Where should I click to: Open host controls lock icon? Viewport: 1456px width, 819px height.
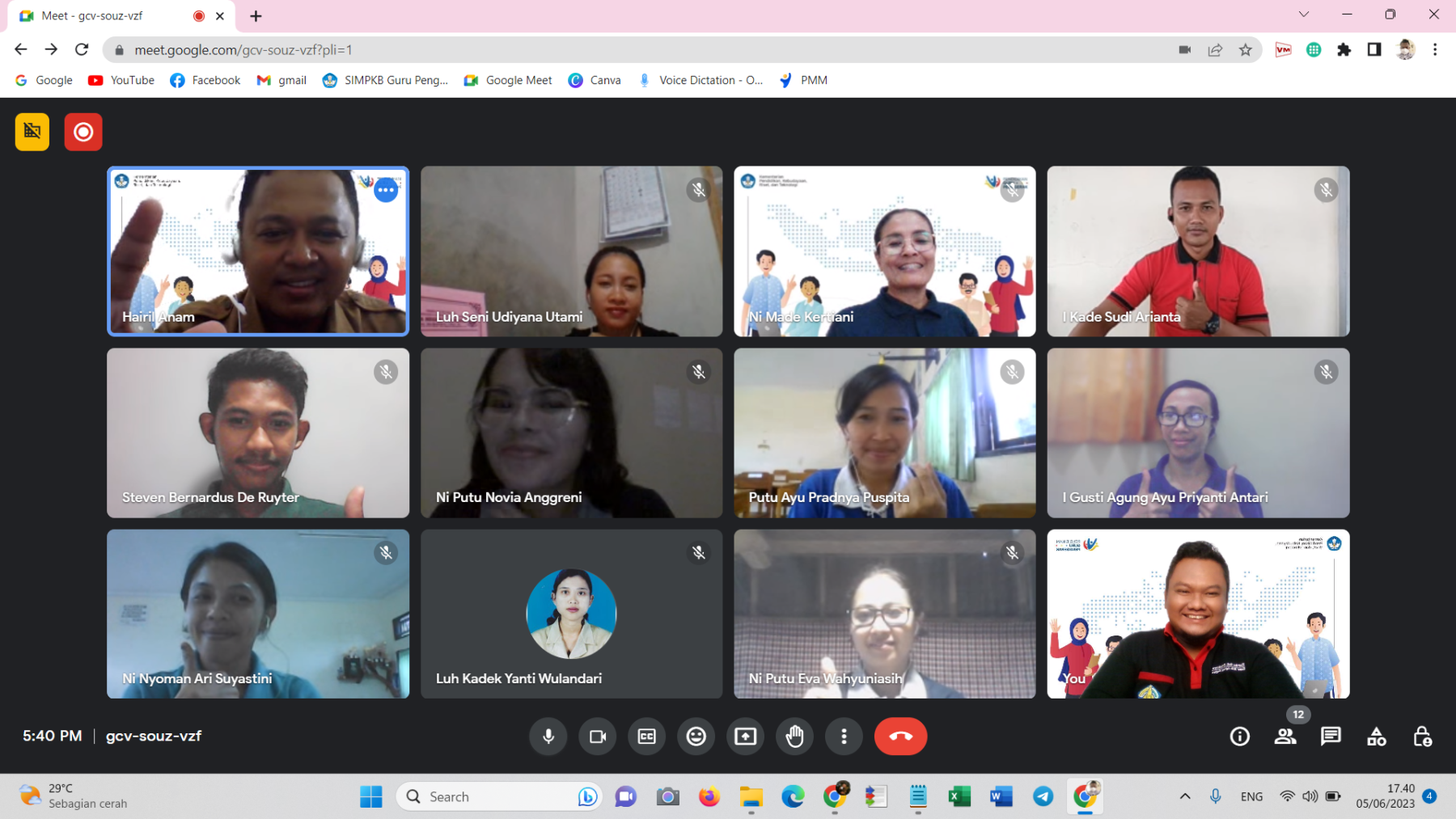(x=1421, y=737)
